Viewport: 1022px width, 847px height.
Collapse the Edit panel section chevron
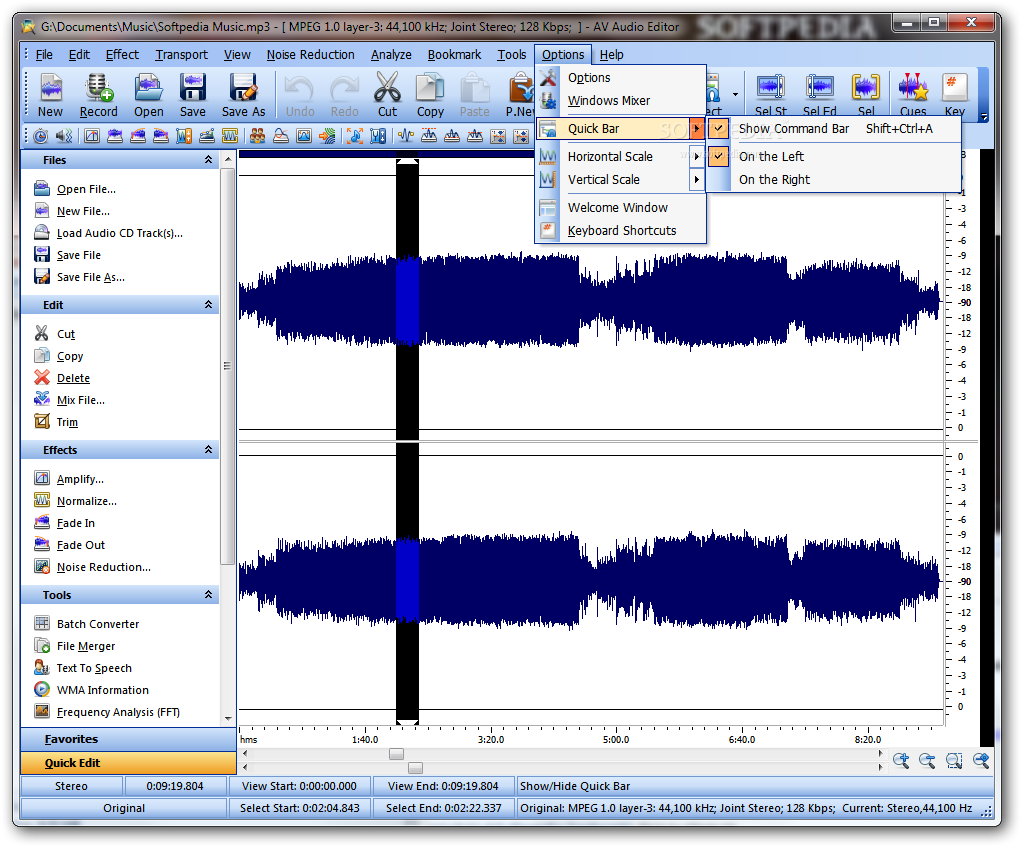tap(209, 304)
